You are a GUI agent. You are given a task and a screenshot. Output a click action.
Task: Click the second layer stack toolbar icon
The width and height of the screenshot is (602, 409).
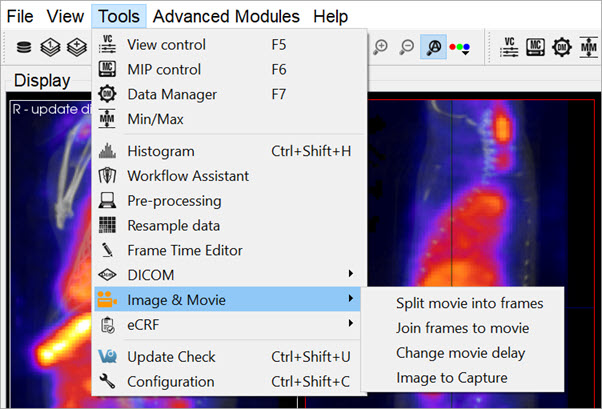[47, 47]
